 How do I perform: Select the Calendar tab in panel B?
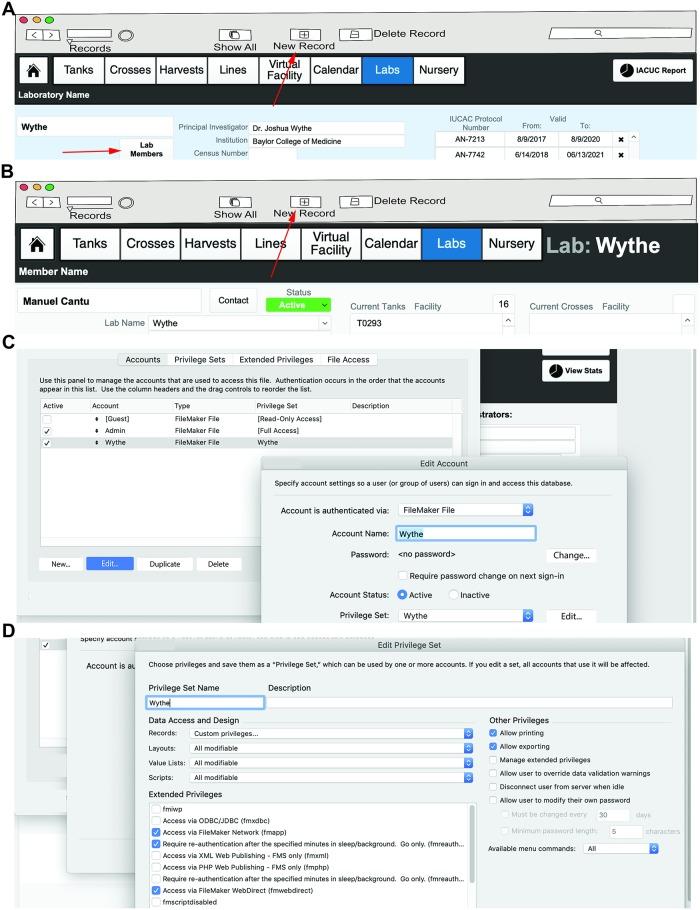[391, 244]
